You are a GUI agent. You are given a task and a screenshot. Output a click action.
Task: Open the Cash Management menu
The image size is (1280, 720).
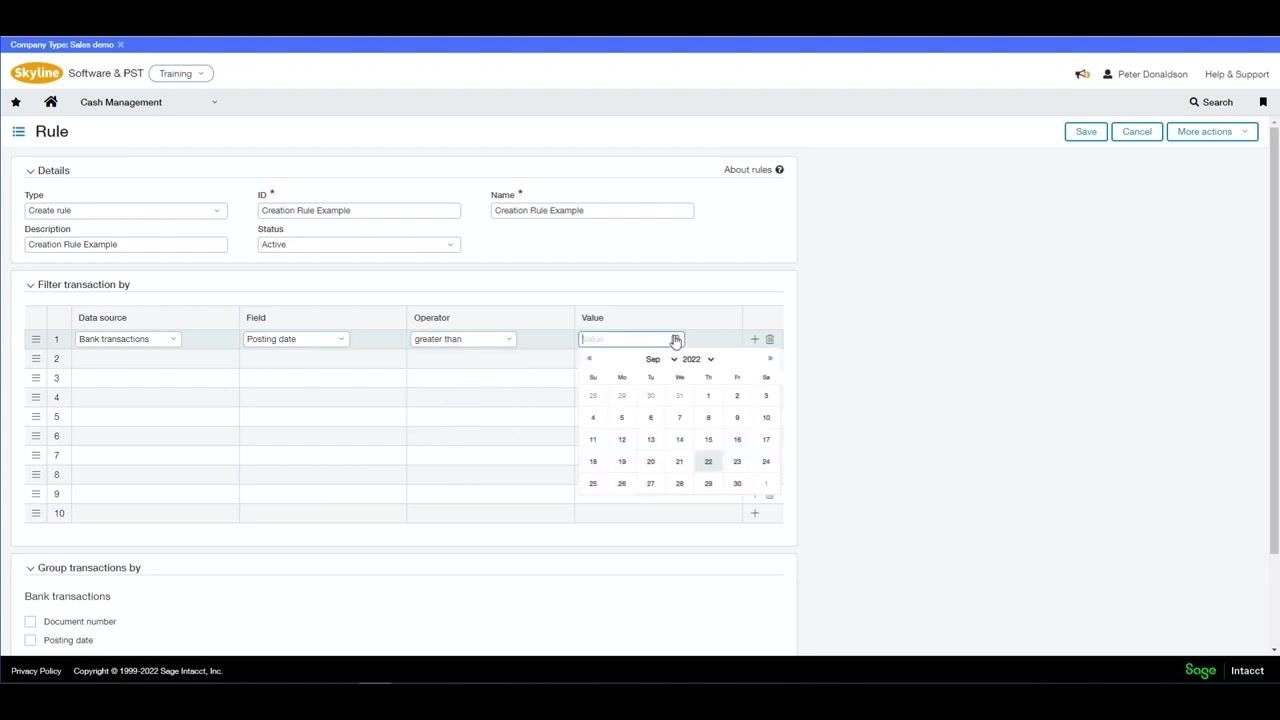149,102
